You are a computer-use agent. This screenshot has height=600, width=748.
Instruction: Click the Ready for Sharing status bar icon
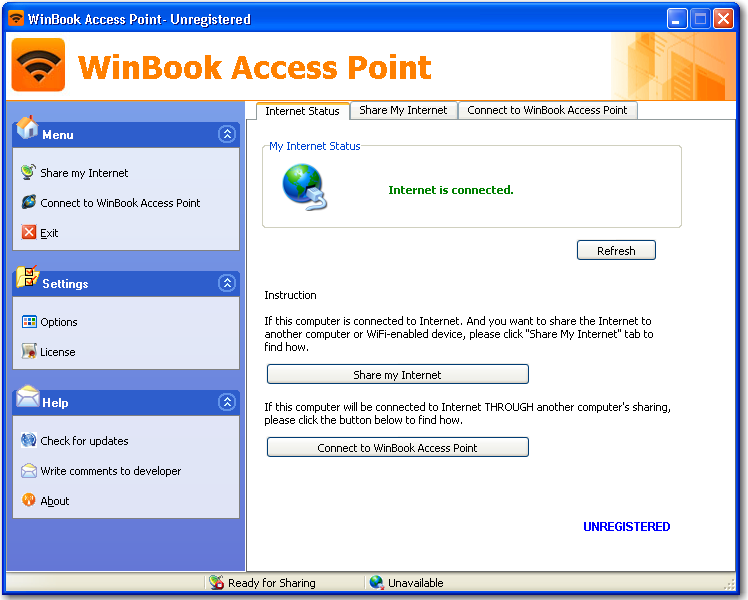(x=217, y=582)
